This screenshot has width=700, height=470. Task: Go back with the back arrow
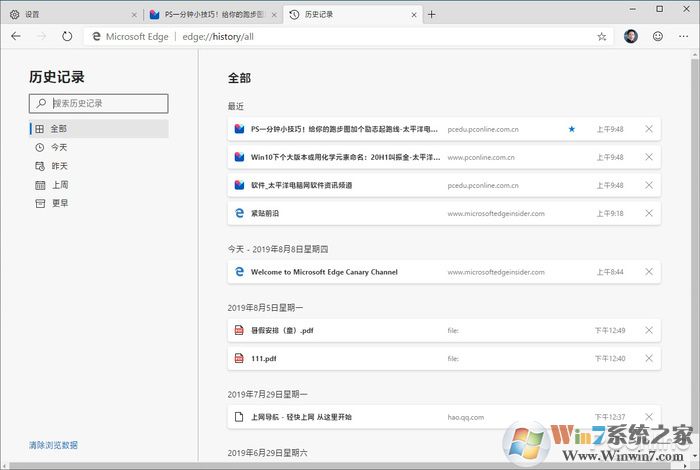click(x=16, y=36)
